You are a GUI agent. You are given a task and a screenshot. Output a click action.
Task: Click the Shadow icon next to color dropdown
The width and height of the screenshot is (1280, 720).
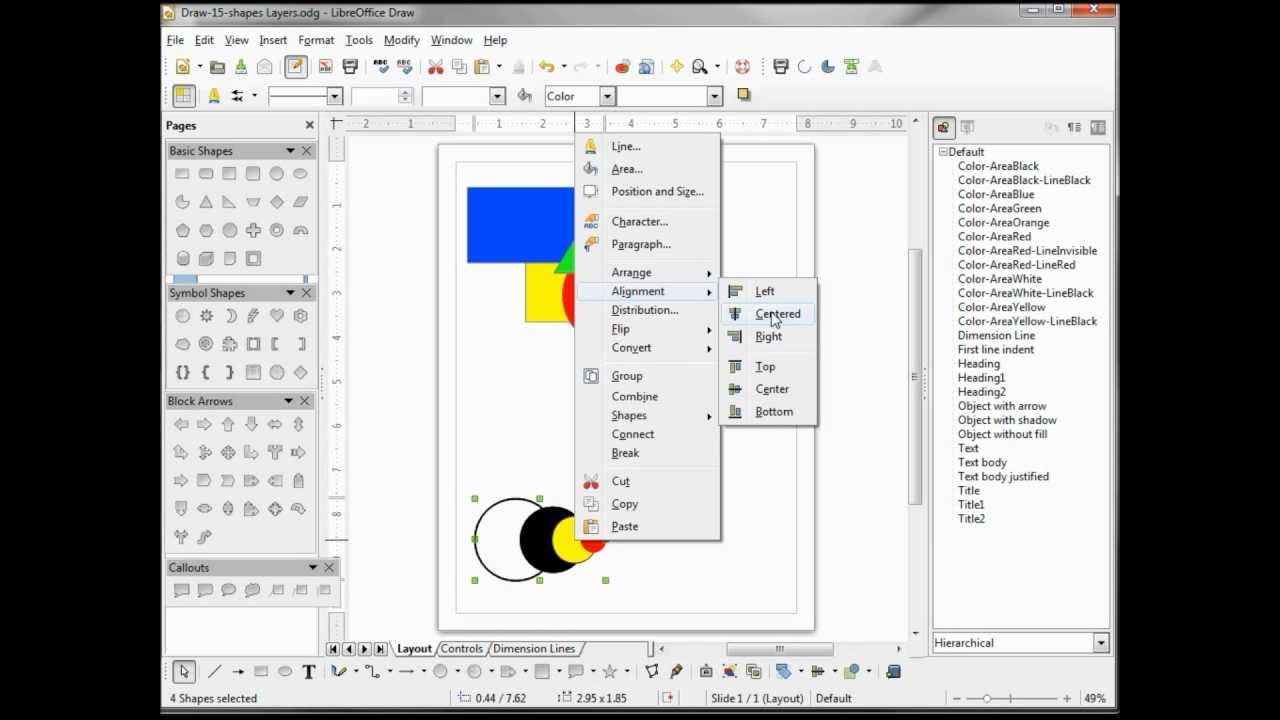click(743, 95)
